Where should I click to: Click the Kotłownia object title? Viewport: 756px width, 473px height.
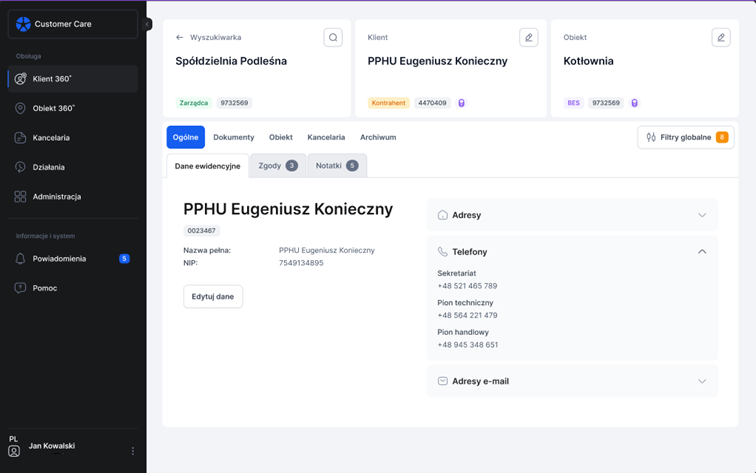589,61
